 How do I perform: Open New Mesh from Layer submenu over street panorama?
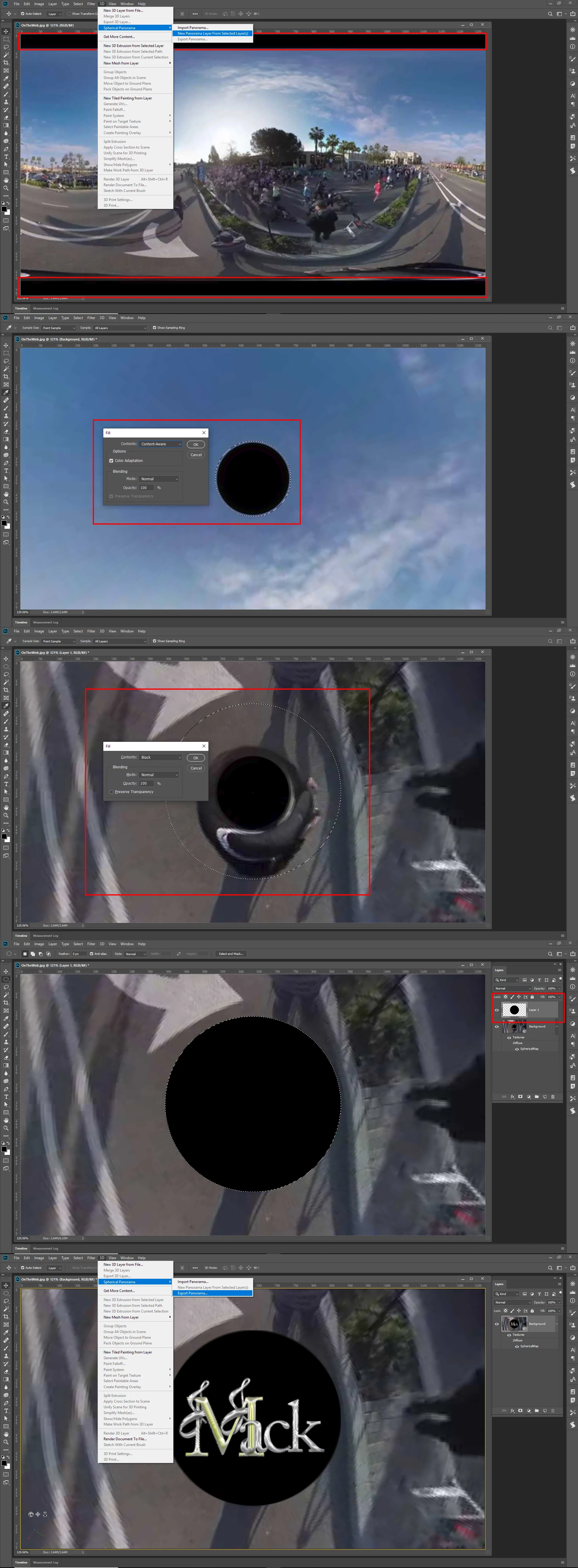(136, 63)
